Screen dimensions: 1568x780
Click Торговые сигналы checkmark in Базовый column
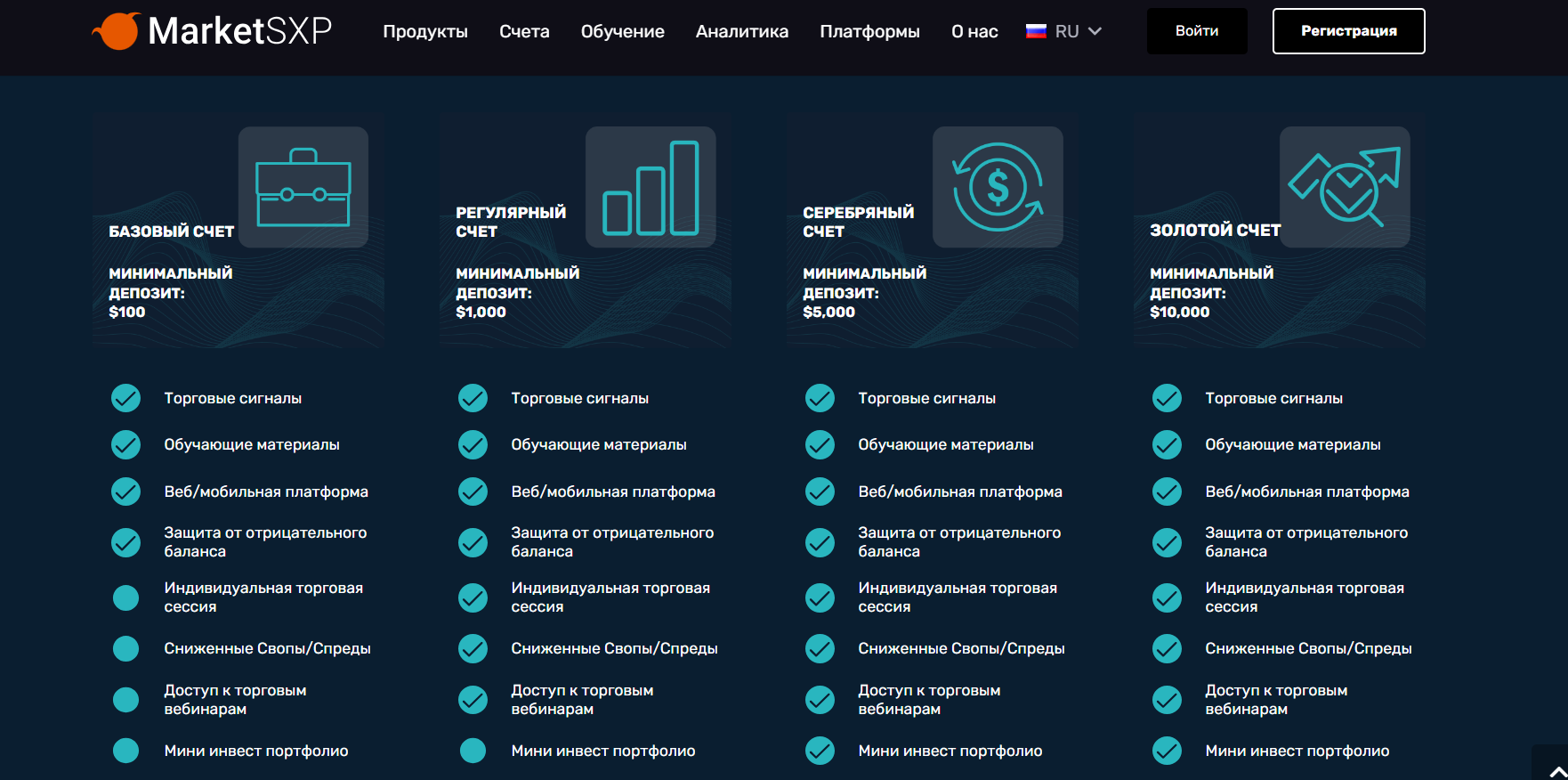click(125, 398)
